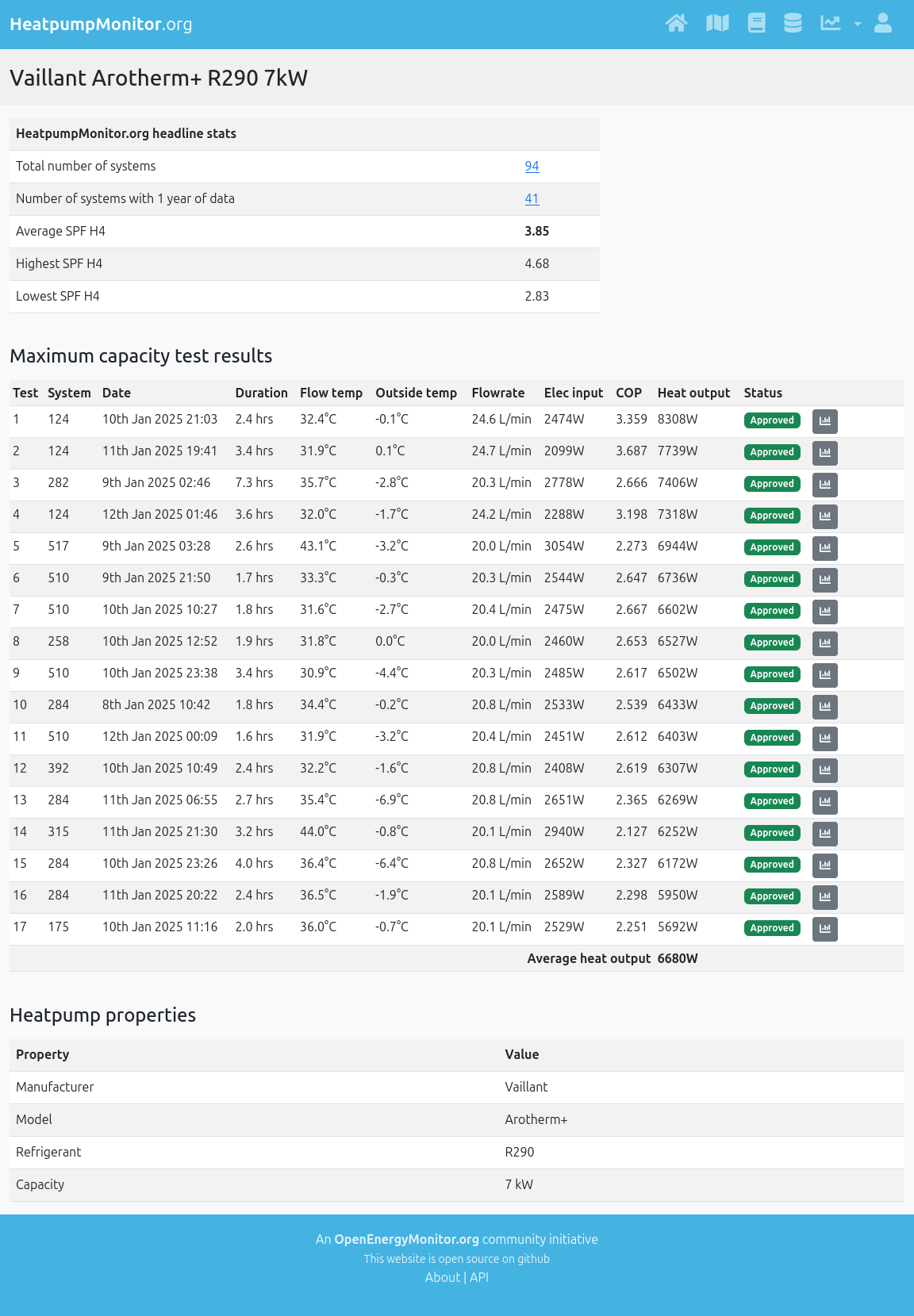Screen dimensions: 914x1316
Task: Click the HeatpumpMonitor.org site logo
Action: click(101, 25)
